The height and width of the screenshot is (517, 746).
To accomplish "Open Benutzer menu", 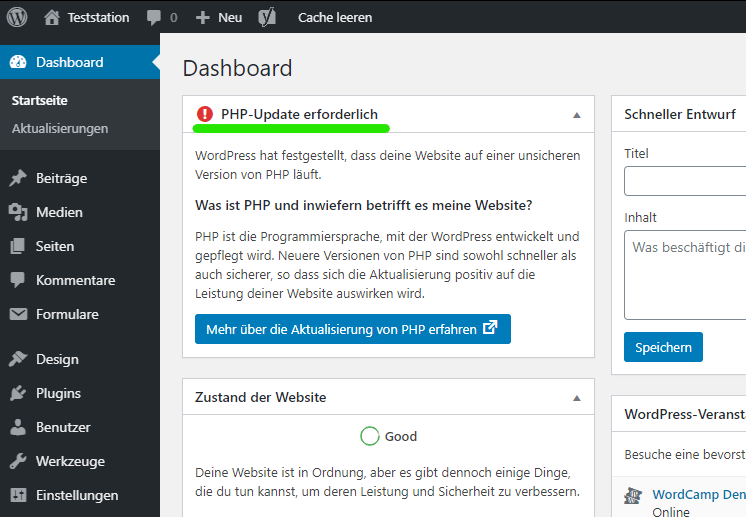I will (x=63, y=427).
